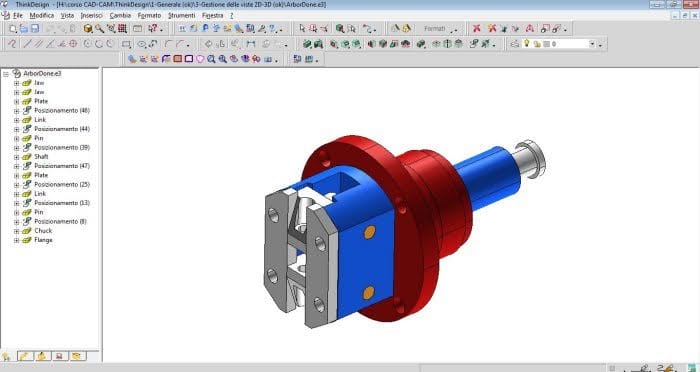Switch to the last tab below the tree
Viewport: 700px width, 372px height.
pos(77,356)
